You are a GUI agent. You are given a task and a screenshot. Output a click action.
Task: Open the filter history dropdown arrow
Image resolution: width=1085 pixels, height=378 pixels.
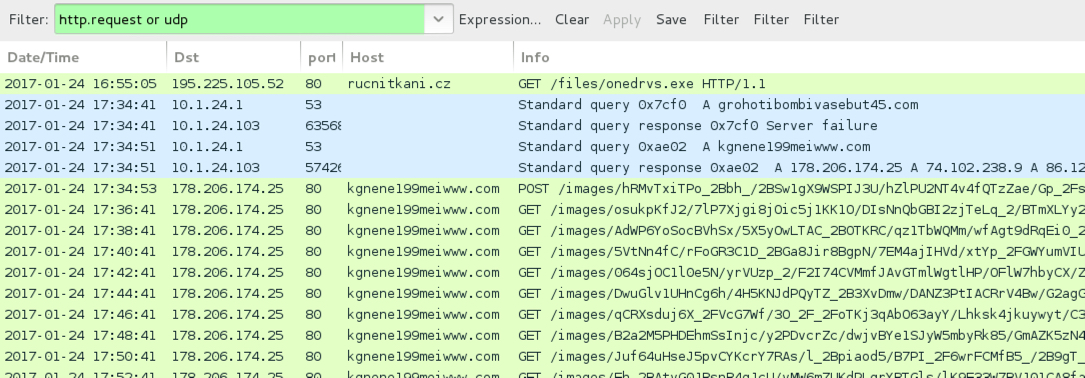(439, 19)
